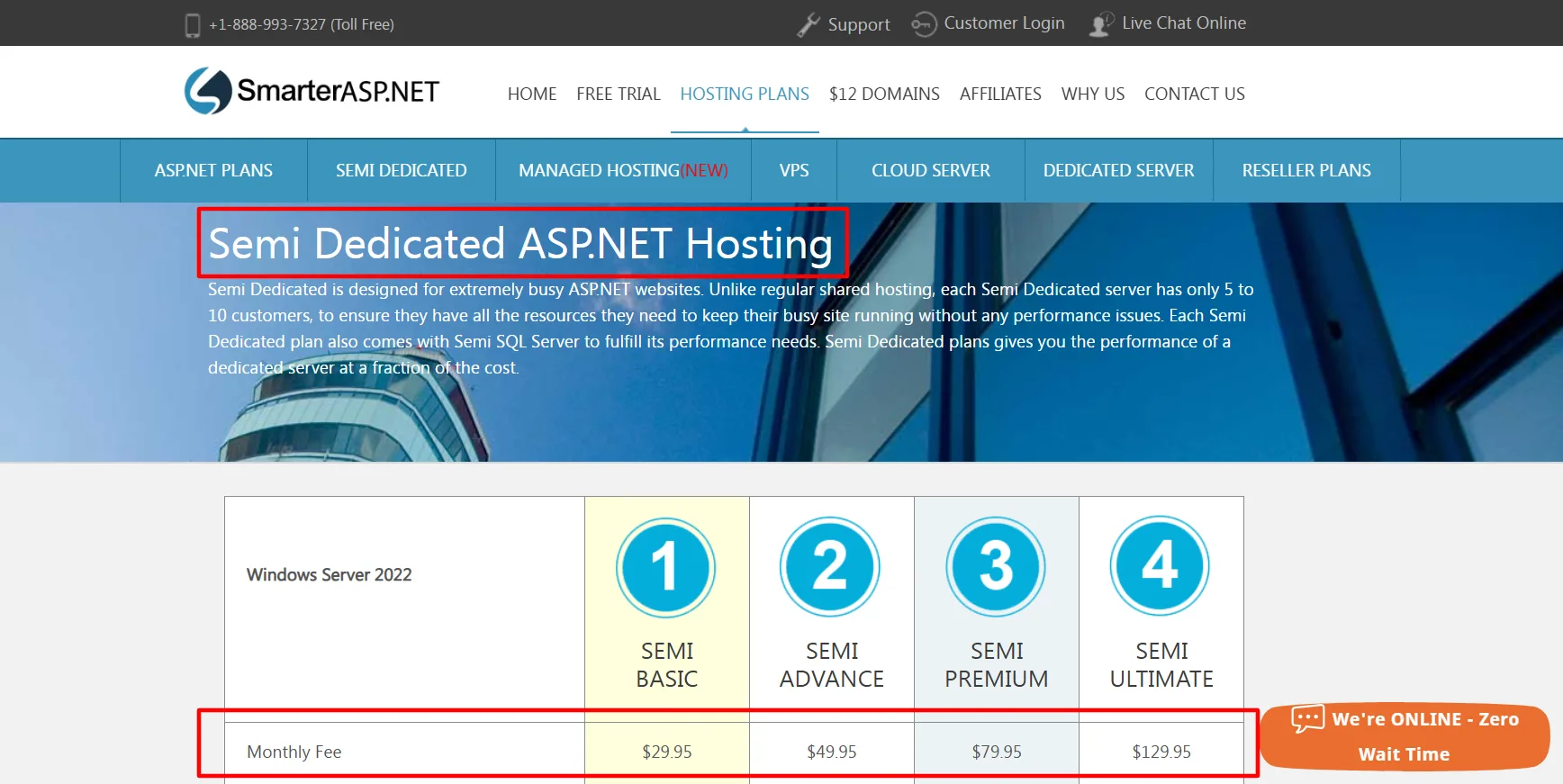Image resolution: width=1563 pixels, height=784 pixels.
Task: Switch to MANAGED HOSTING (NEW) tab
Action: pyautogui.click(x=623, y=170)
